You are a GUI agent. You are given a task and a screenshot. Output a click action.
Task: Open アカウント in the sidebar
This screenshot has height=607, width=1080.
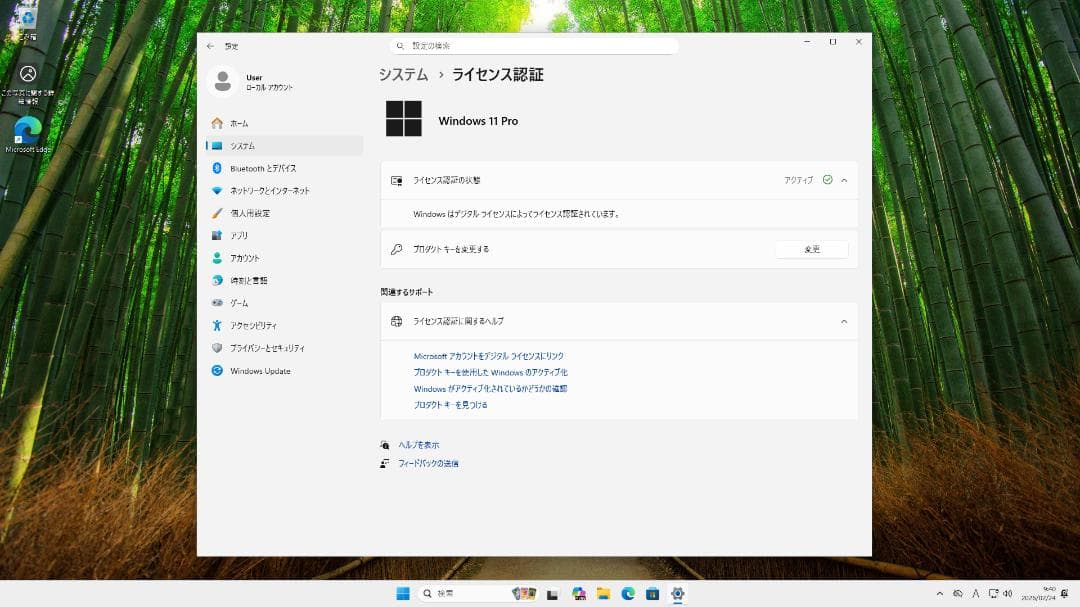(x=284, y=258)
